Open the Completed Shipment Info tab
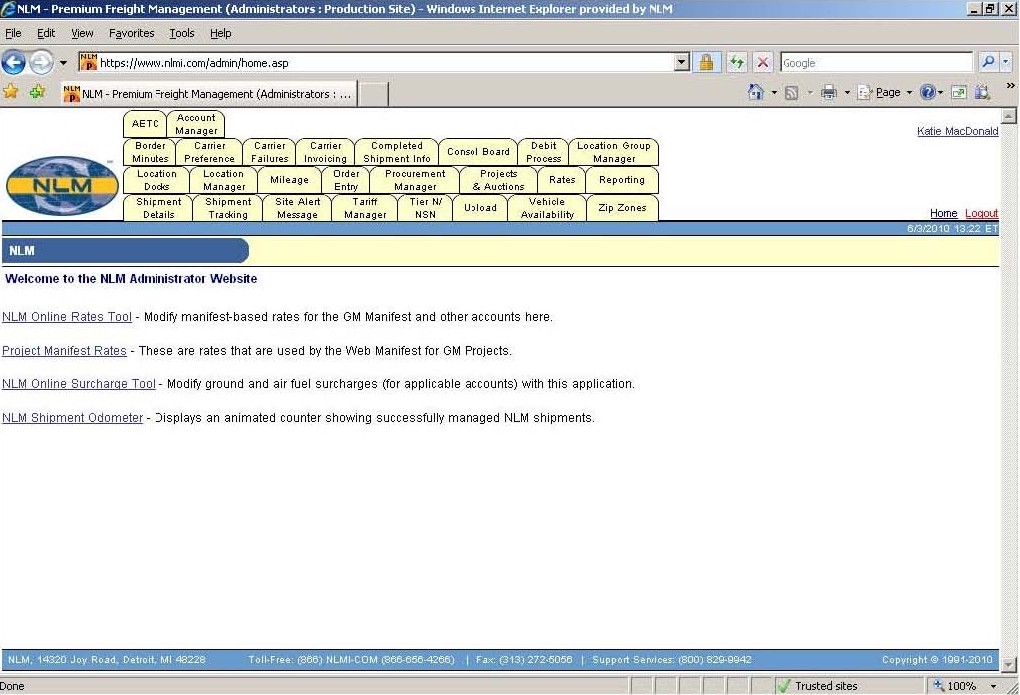Screen dimensions: 1020x695 coord(397,152)
